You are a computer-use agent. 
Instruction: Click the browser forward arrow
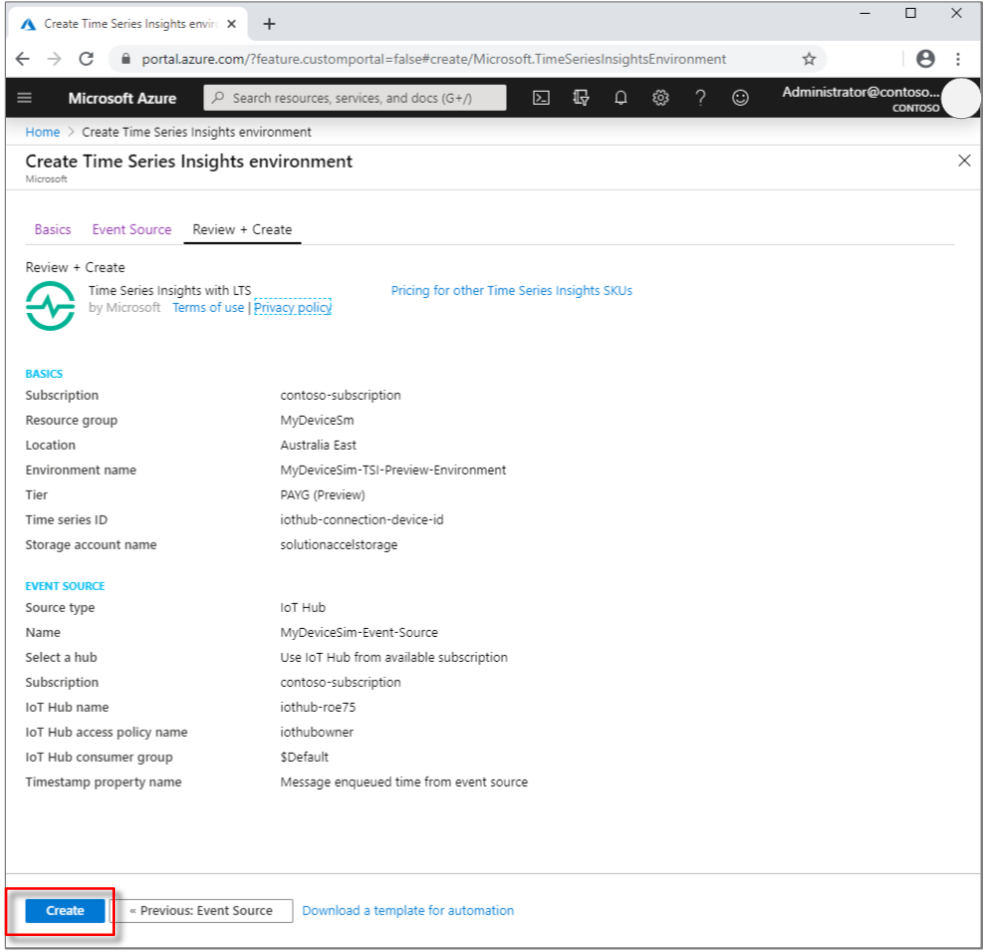(x=55, y=59)
